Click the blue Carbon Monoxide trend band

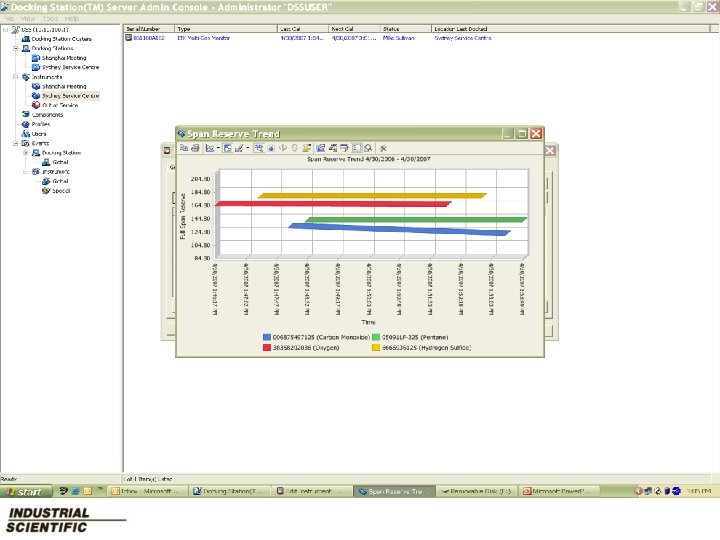[x=399, y=229]
